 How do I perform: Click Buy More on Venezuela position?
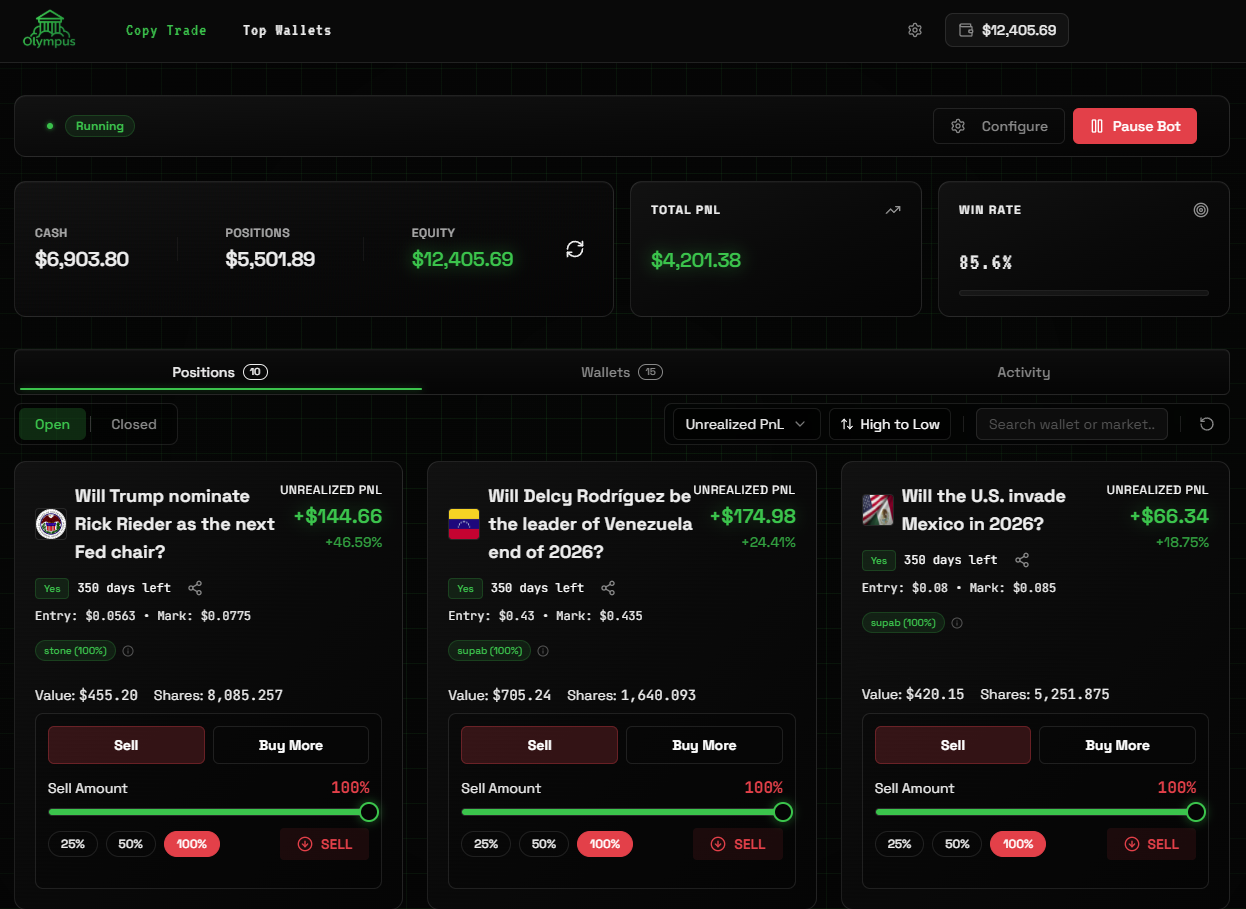704,745
